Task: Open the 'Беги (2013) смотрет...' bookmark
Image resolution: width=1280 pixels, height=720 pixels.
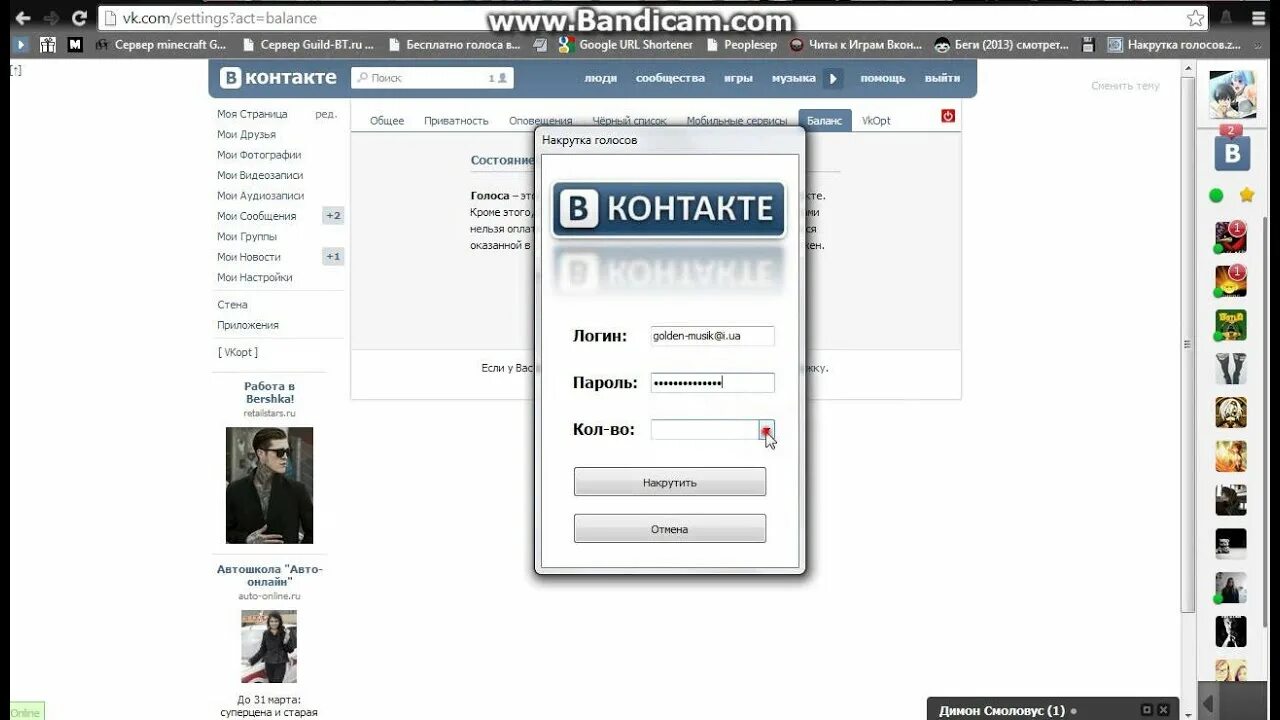Action: 1002,44
